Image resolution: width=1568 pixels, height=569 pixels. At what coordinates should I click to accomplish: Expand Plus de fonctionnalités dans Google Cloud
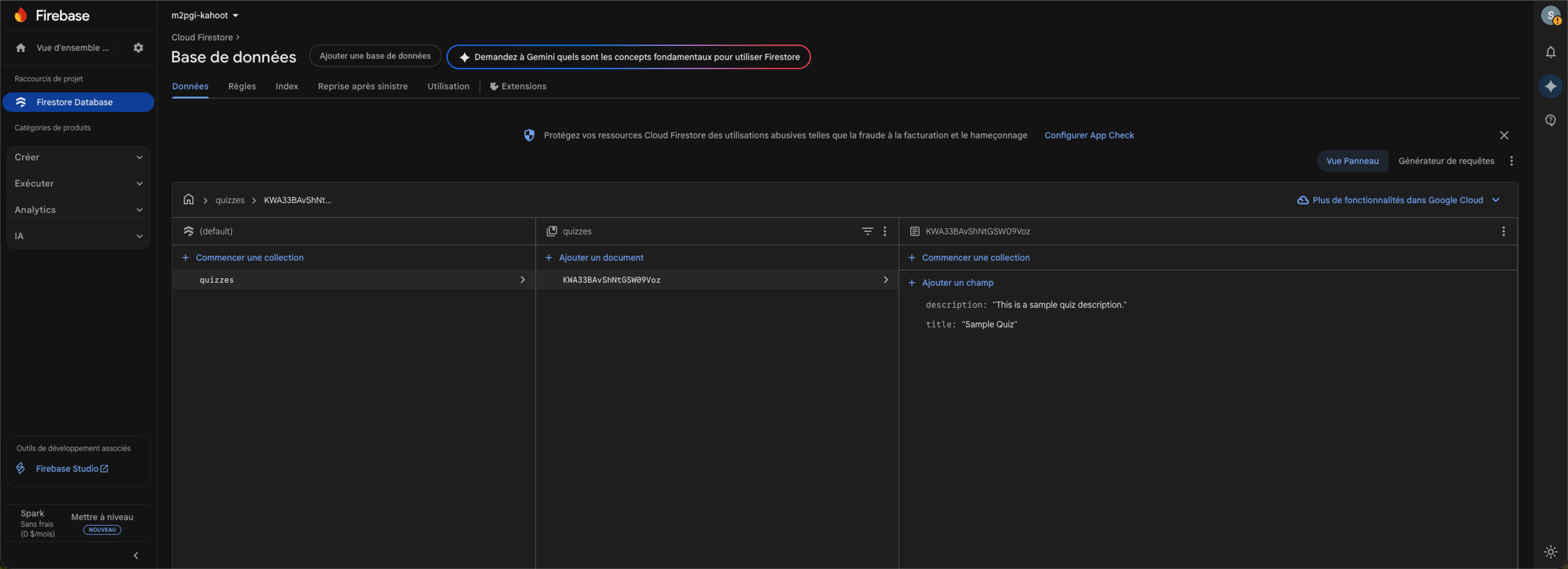(x=1399, y=200)
